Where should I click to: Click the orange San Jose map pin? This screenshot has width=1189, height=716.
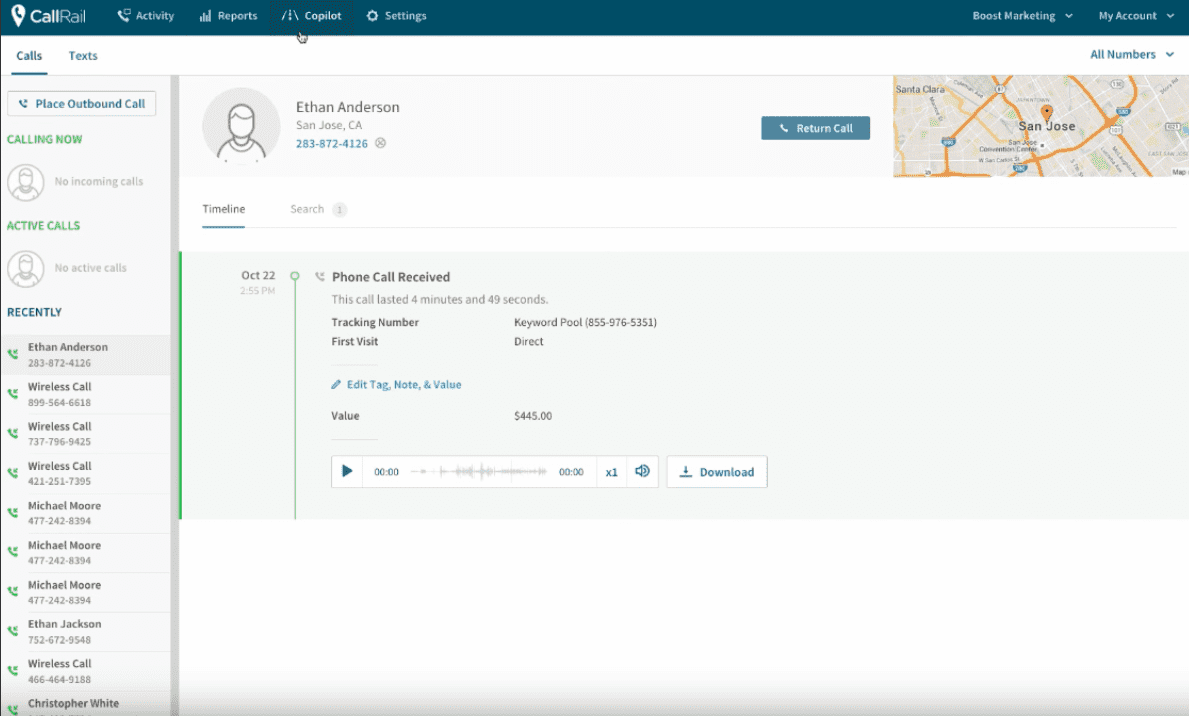[x=1047, y=112]
